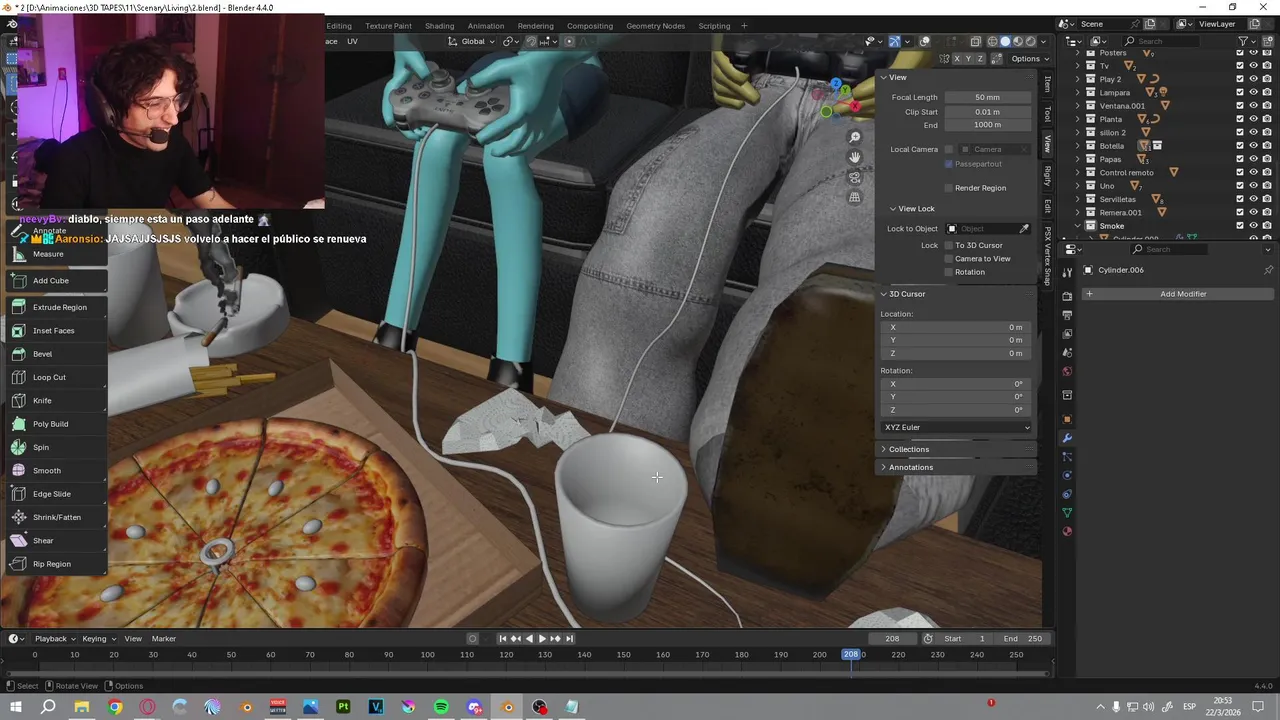1280x720 pixels.
Task: Open the UV menu in viewport header
Action: [352, 41]
